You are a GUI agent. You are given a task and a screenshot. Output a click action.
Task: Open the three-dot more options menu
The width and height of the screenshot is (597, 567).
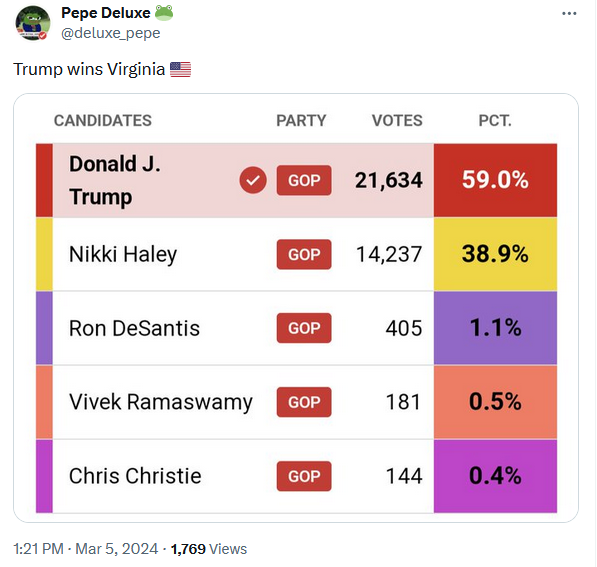pos(569,13)
